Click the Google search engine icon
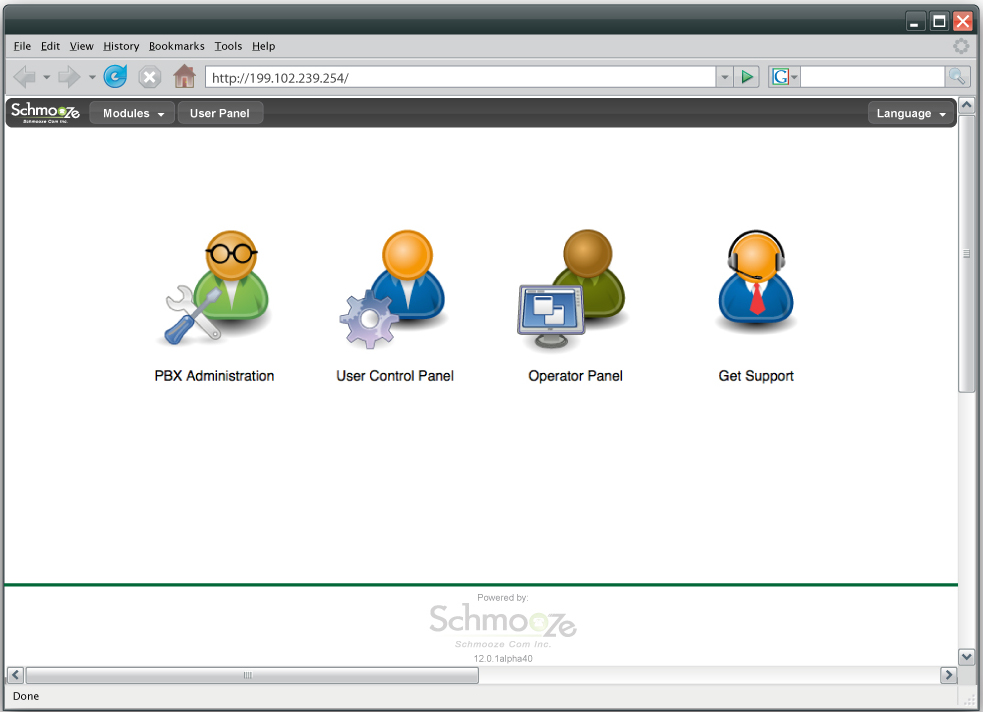The image size is (983, 712). pyautogui.click(x=779, y=76)
